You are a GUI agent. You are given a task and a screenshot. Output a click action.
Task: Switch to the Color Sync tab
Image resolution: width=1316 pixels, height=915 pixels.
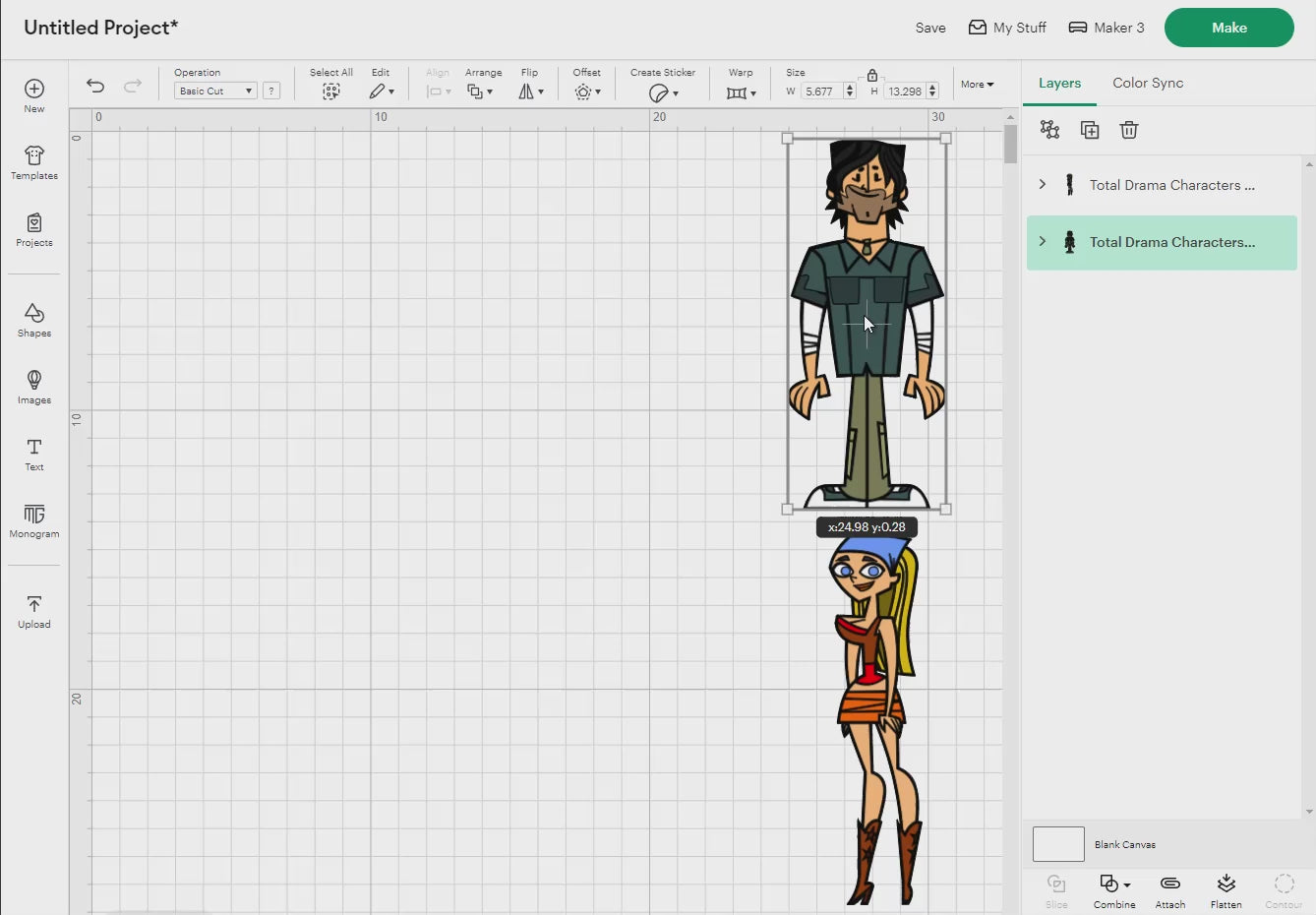pos(1148,84)
